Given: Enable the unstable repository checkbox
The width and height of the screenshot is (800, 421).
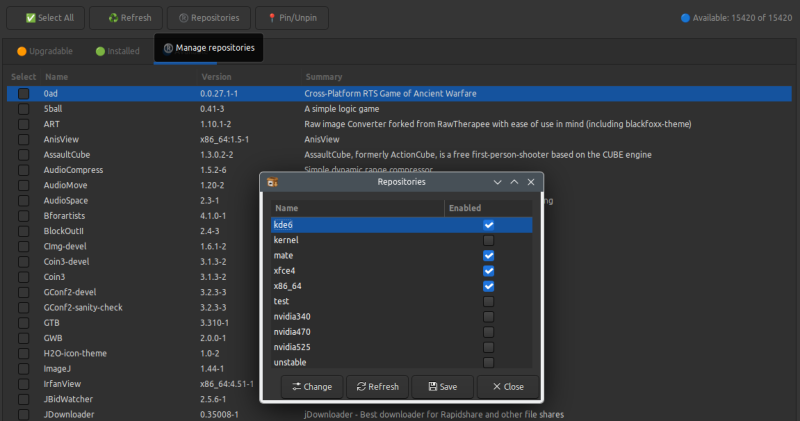Looking at the screenshot, I should [x=488, y=362].
